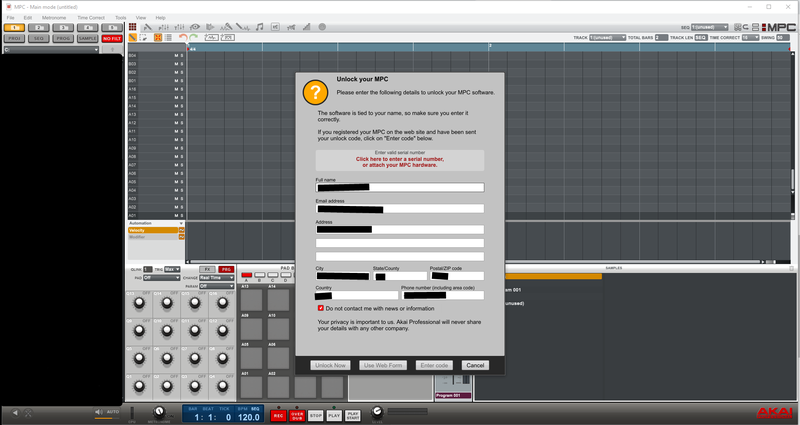Screen dimensions: 800x425
Task: Toggle the FX button in Q-Link panel
Action: (x=207, y=269)
